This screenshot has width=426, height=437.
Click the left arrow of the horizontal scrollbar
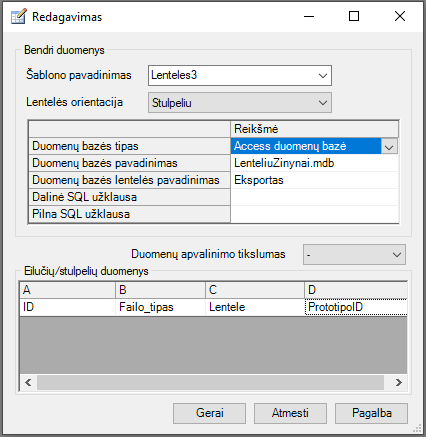click(x=28, y=382)
